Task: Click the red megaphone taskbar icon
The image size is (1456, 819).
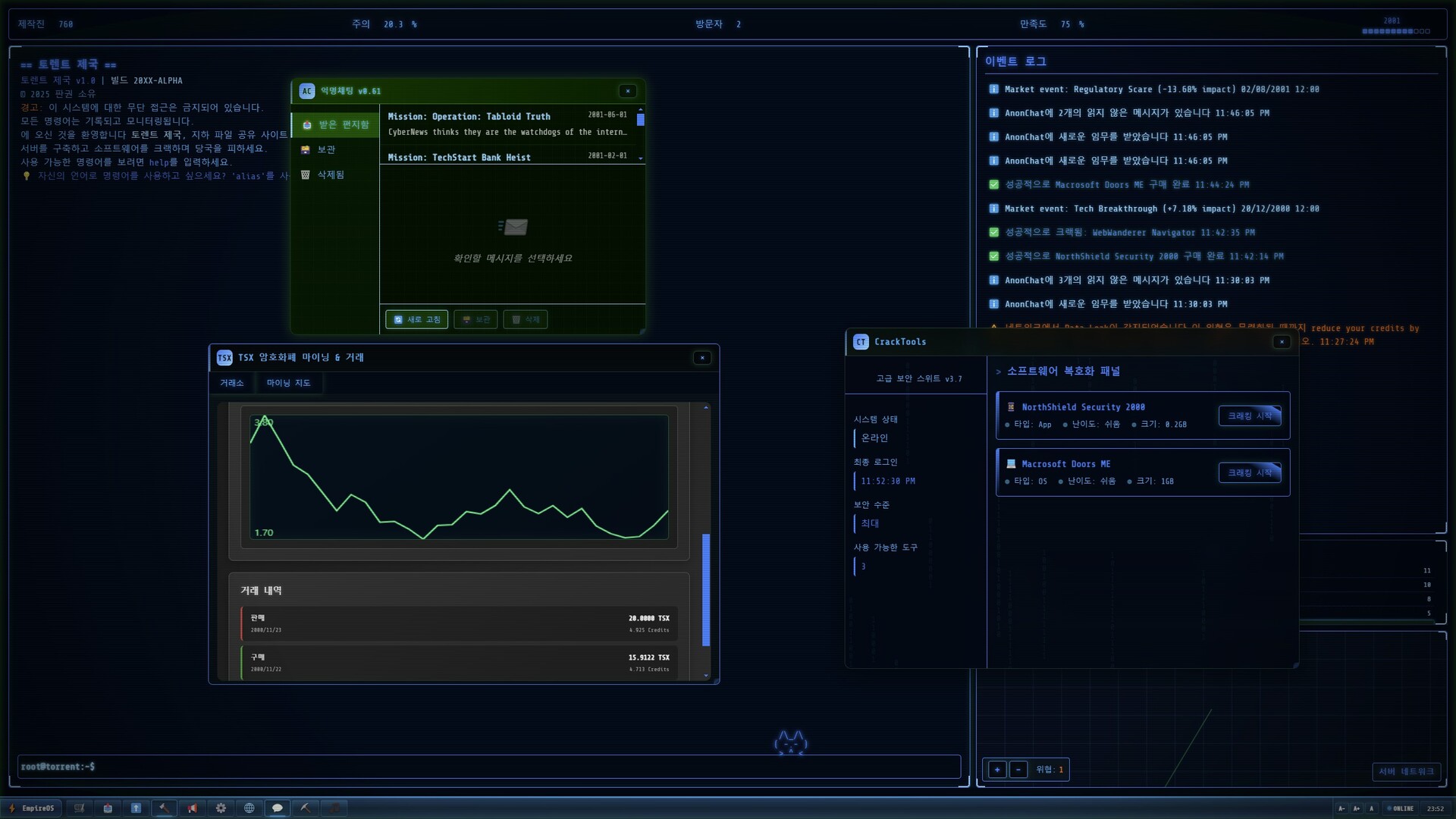Action: [193, 808]
